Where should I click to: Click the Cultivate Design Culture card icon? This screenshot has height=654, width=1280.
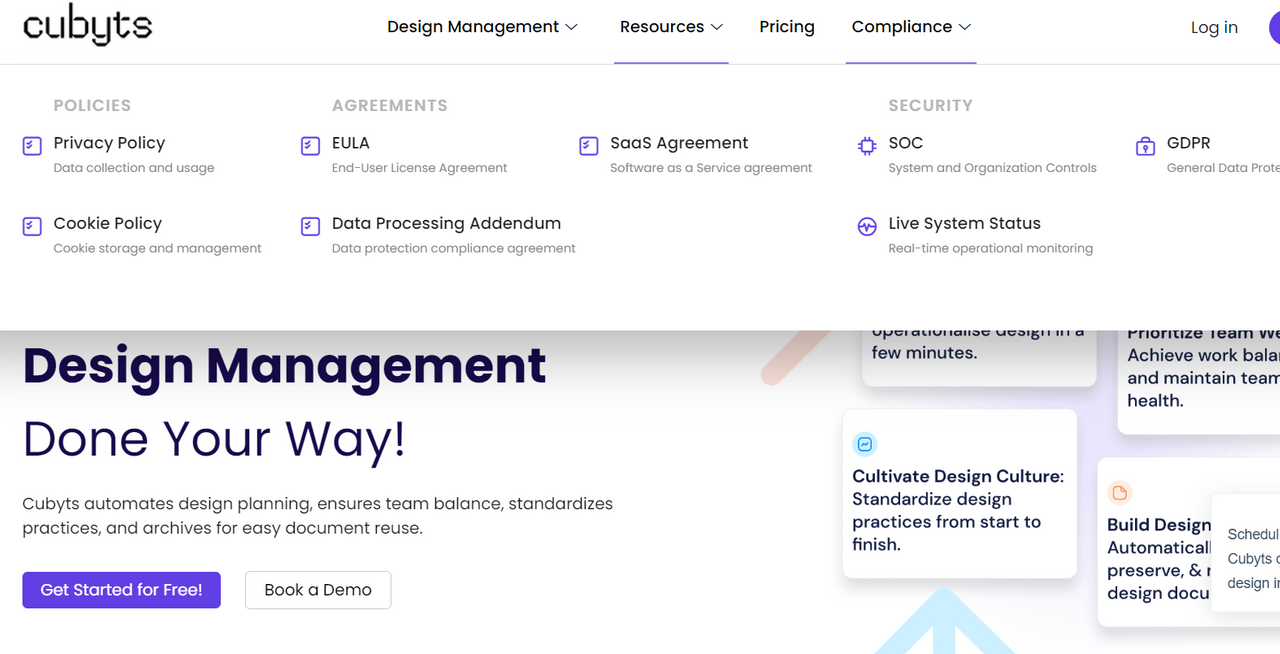[x=865, y=444]
